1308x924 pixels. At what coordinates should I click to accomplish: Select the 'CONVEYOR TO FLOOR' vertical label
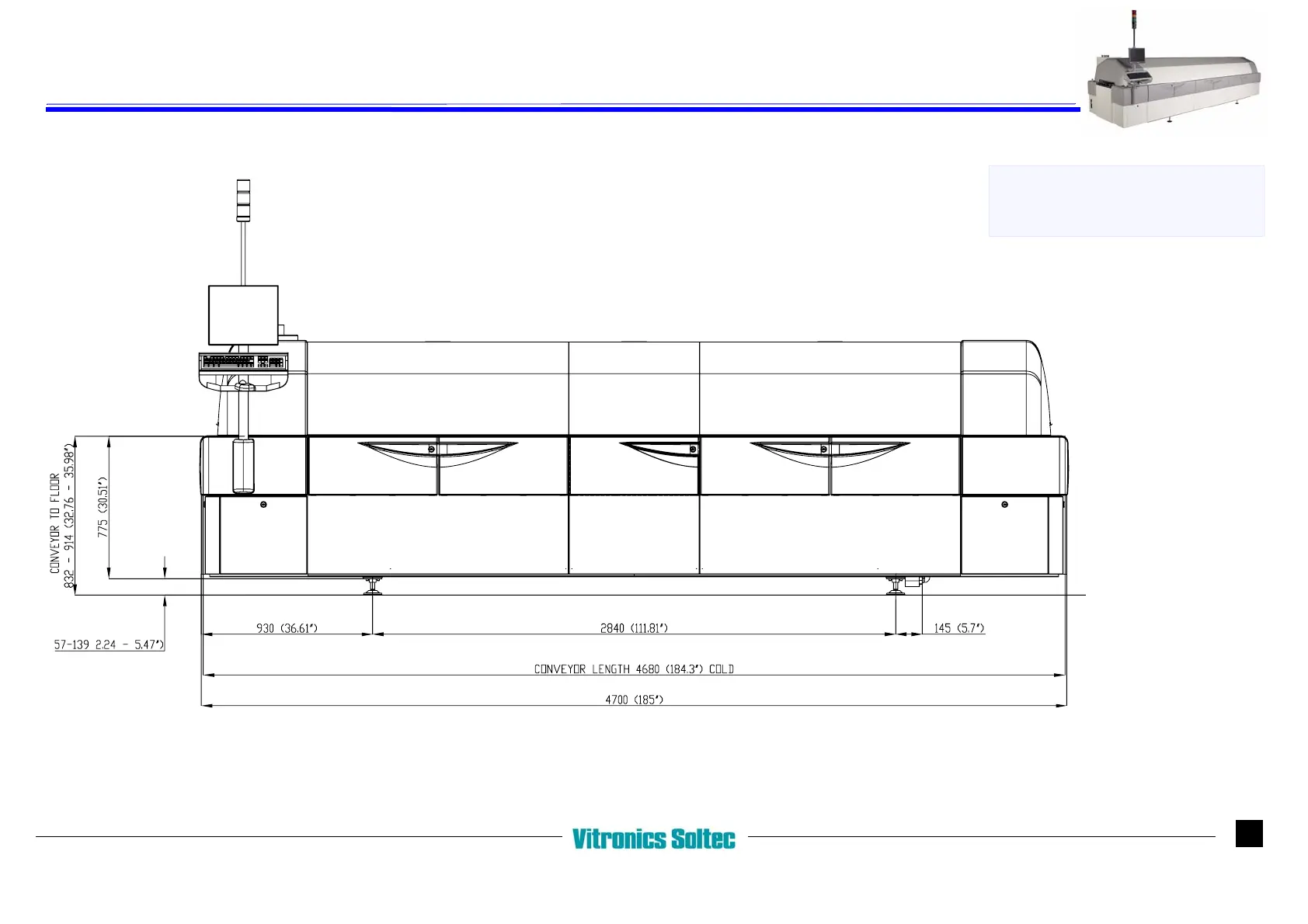[55, 523]
